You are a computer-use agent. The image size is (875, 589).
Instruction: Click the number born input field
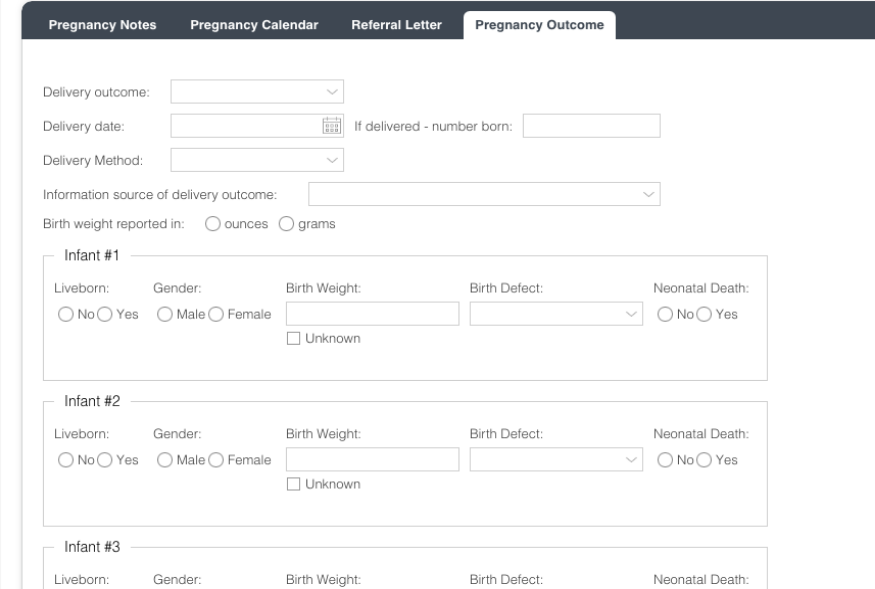(x=591, y=125)
